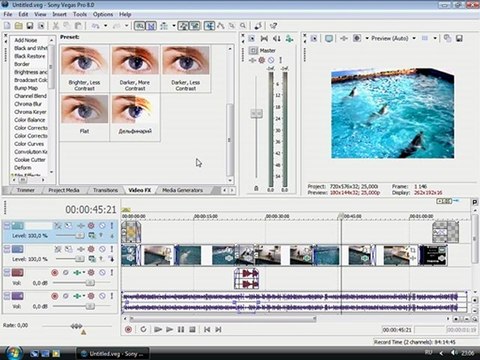The height and width of the screenshot is (360, 480).
Task: Toggle Ignore Event Grouping button
Action: tap(195, 26)
